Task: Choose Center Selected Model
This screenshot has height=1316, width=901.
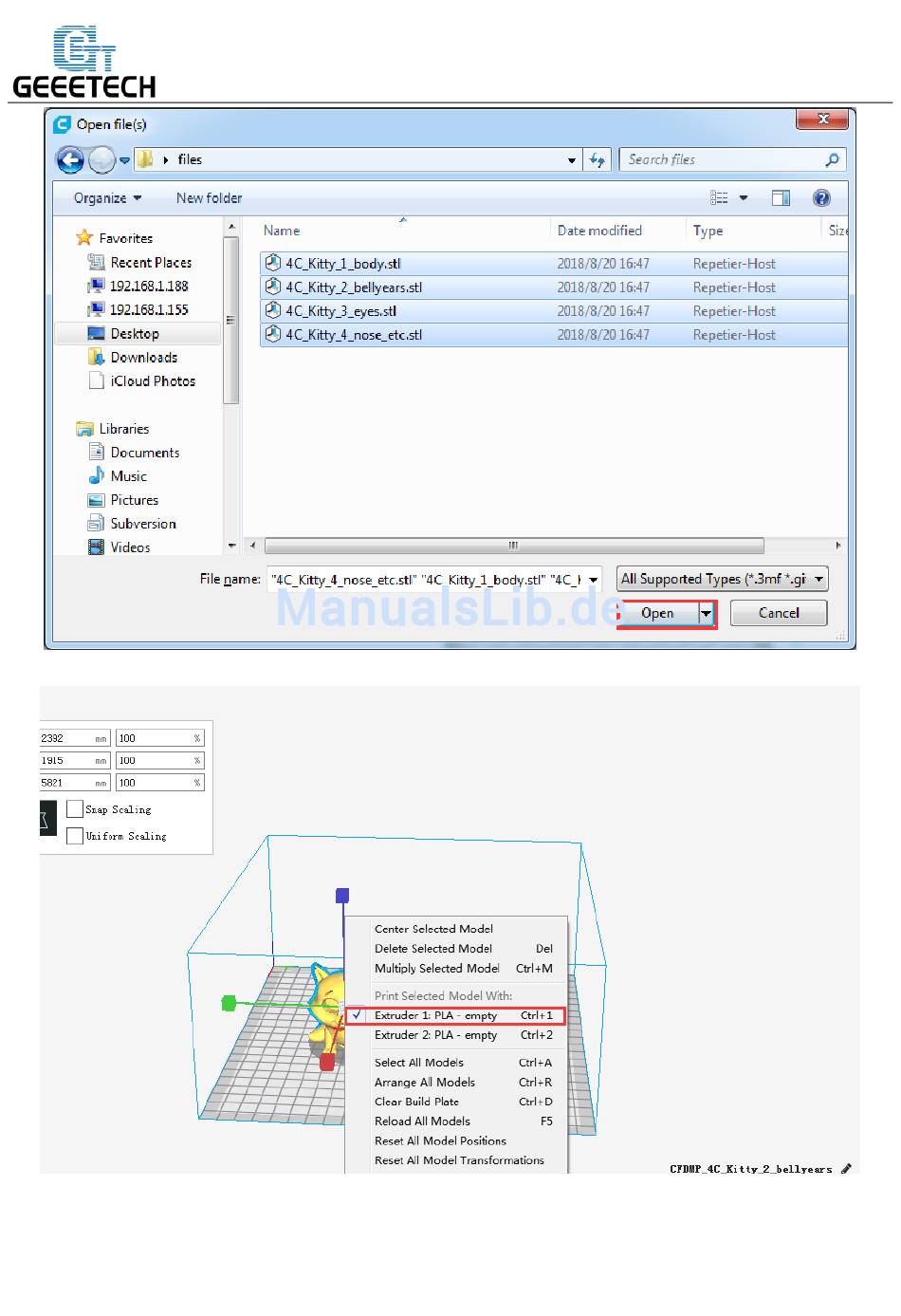Action: click(433, 929)
